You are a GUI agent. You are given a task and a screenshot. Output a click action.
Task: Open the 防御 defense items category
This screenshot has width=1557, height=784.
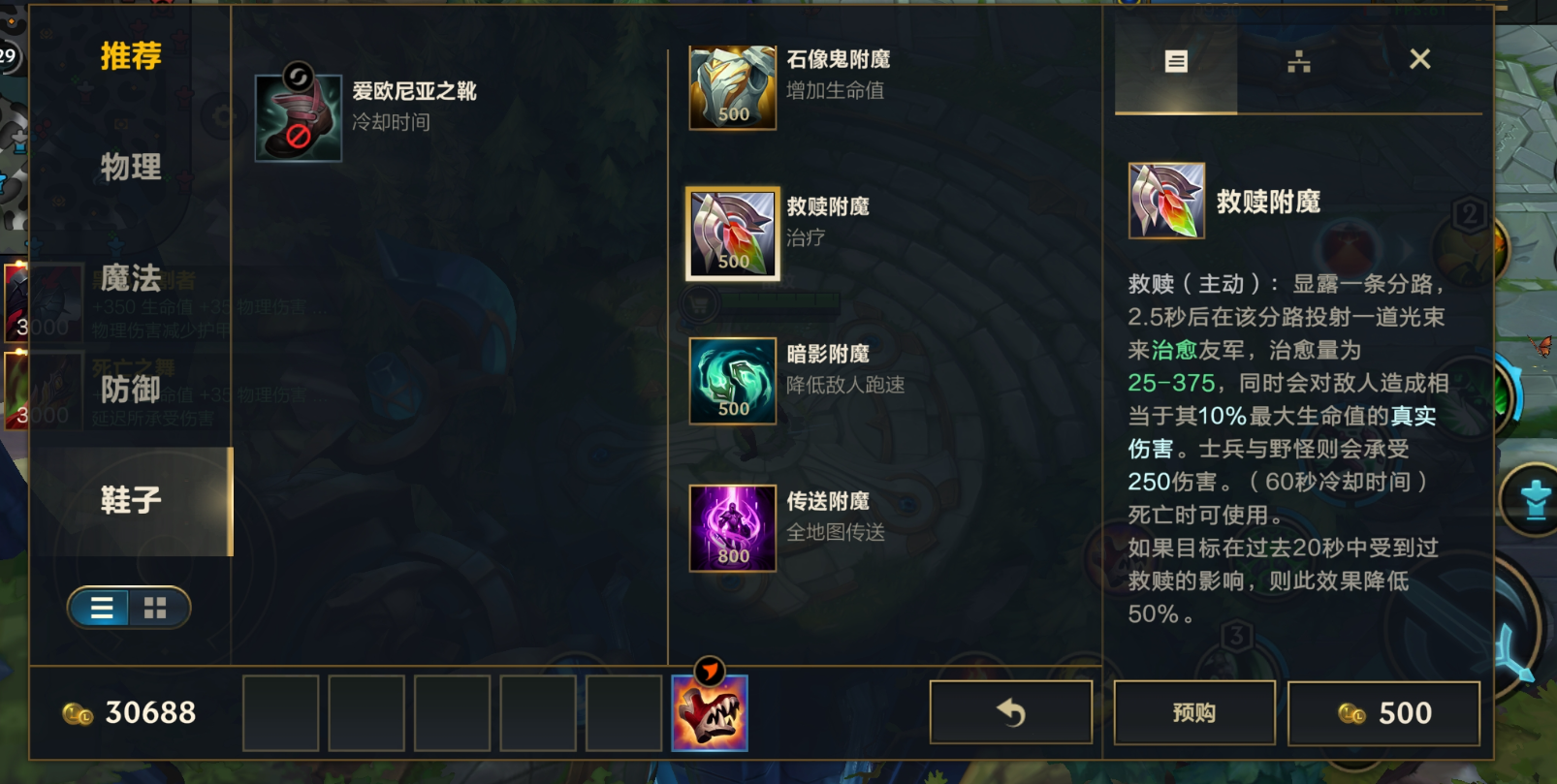click(131, 390)
